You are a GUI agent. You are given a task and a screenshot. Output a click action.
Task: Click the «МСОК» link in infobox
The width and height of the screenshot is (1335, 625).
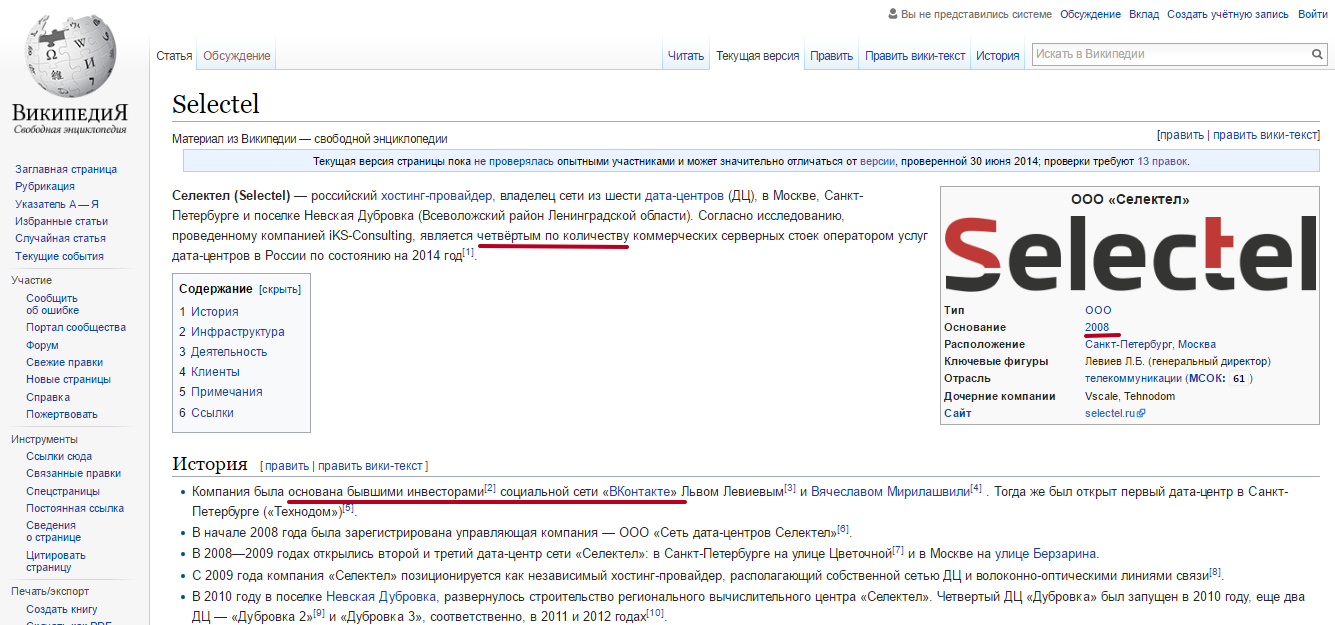click(x=1204, y=378)
